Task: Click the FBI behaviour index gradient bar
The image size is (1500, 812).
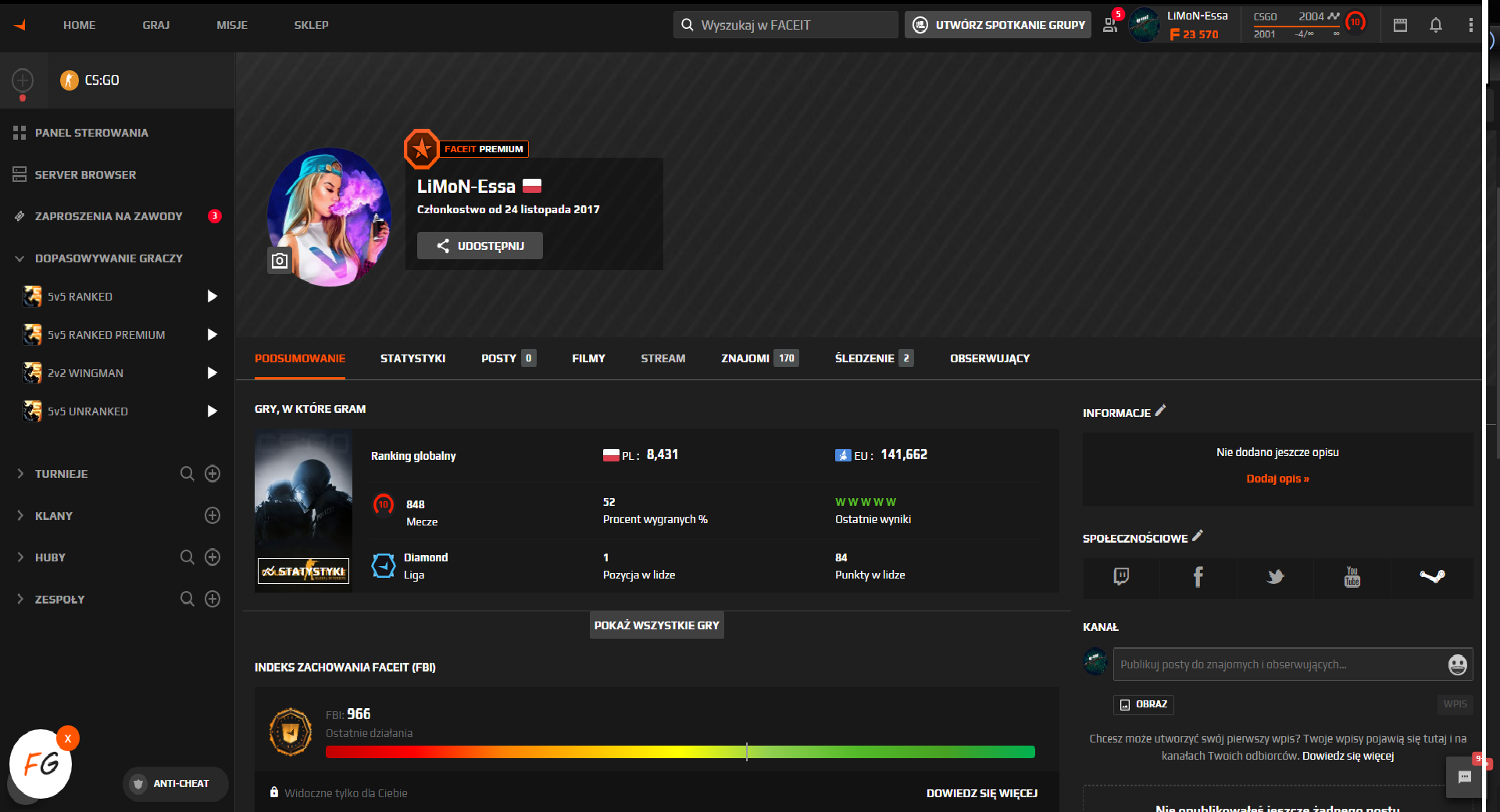Action: [x=680, y=752]
